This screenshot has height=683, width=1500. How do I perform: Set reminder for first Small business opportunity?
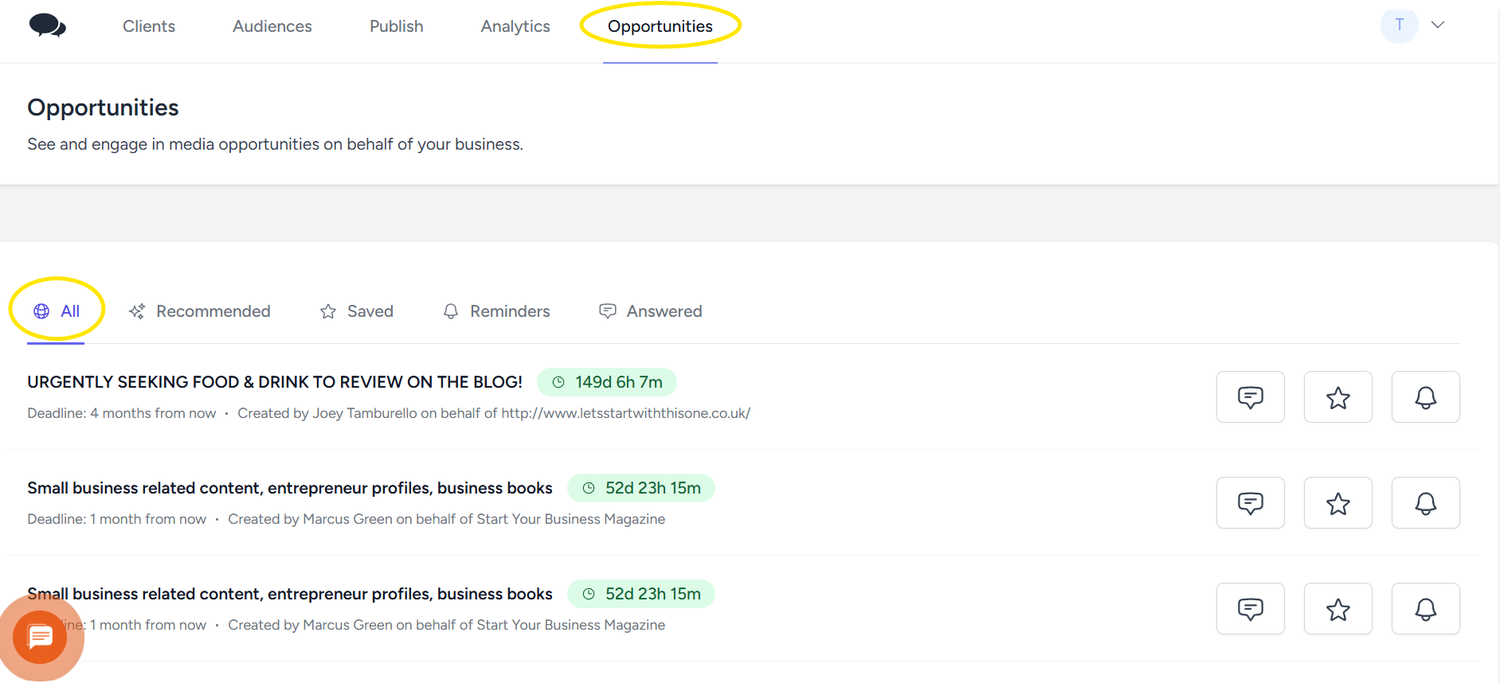click(x=1426, y=503)
